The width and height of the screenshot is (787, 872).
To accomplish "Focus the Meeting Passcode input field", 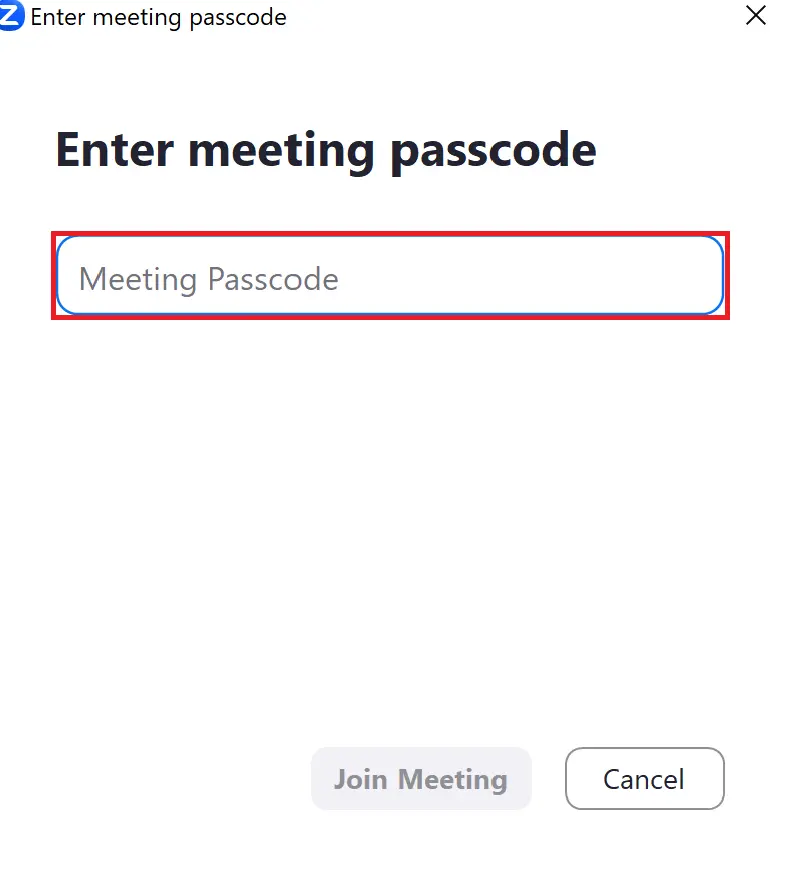I will [390, 276].
